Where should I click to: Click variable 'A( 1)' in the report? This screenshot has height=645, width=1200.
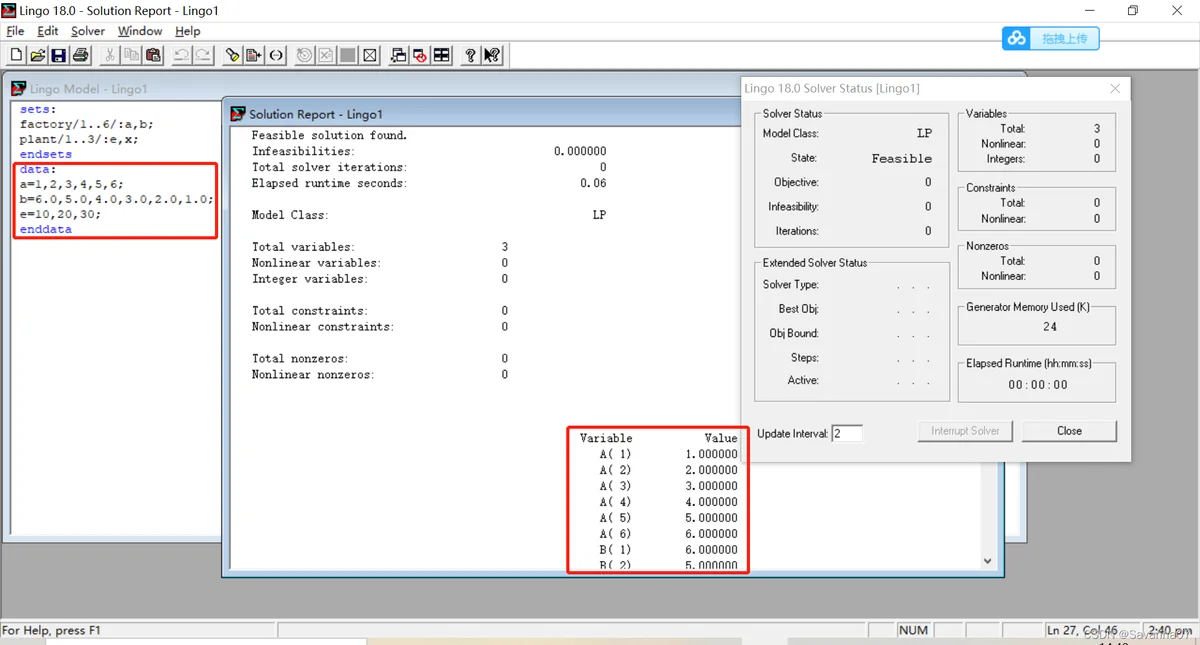pos(616,454)
